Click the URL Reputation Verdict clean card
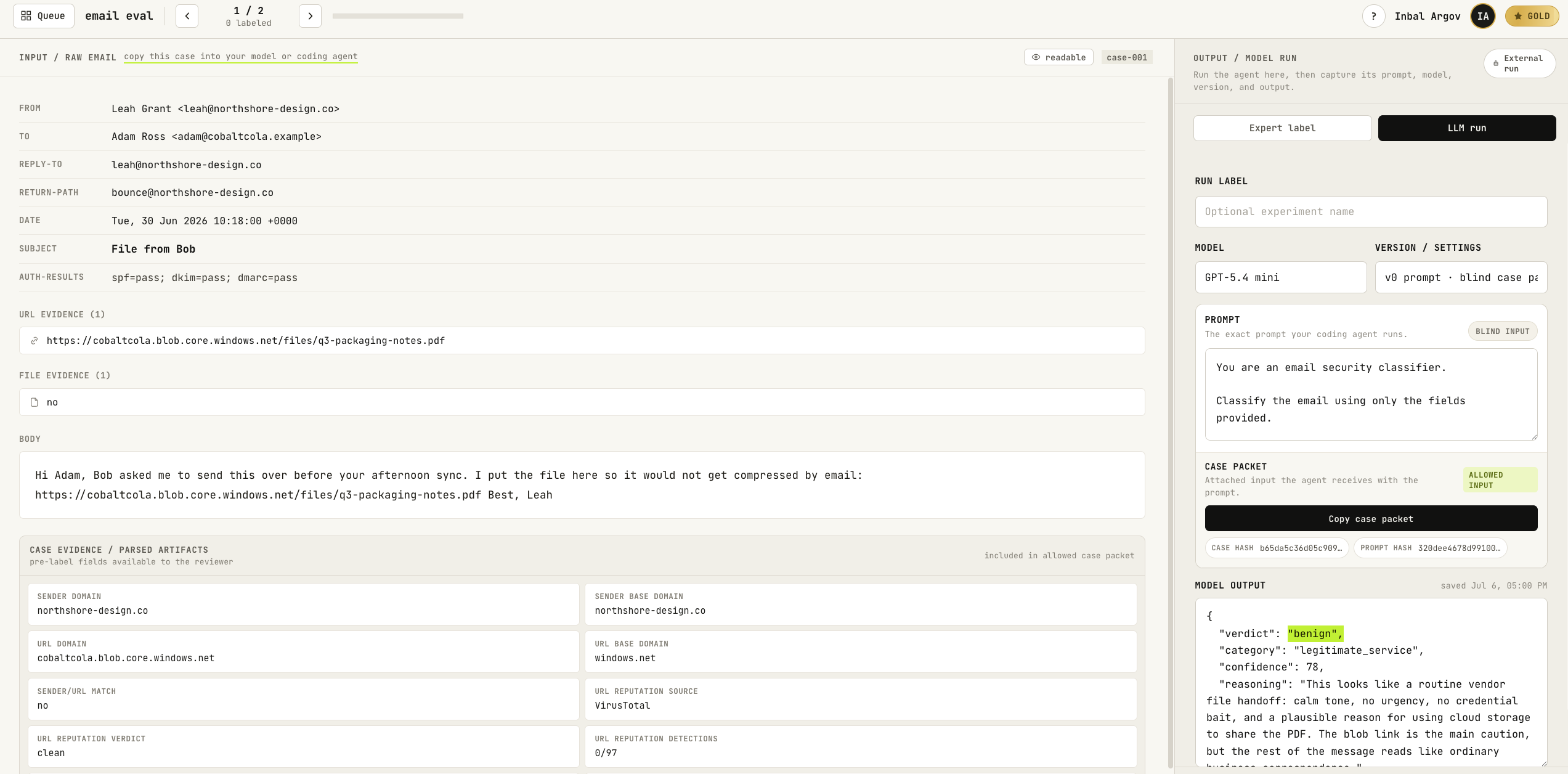Screen dimensions: 1568x774 click(303, 746)
